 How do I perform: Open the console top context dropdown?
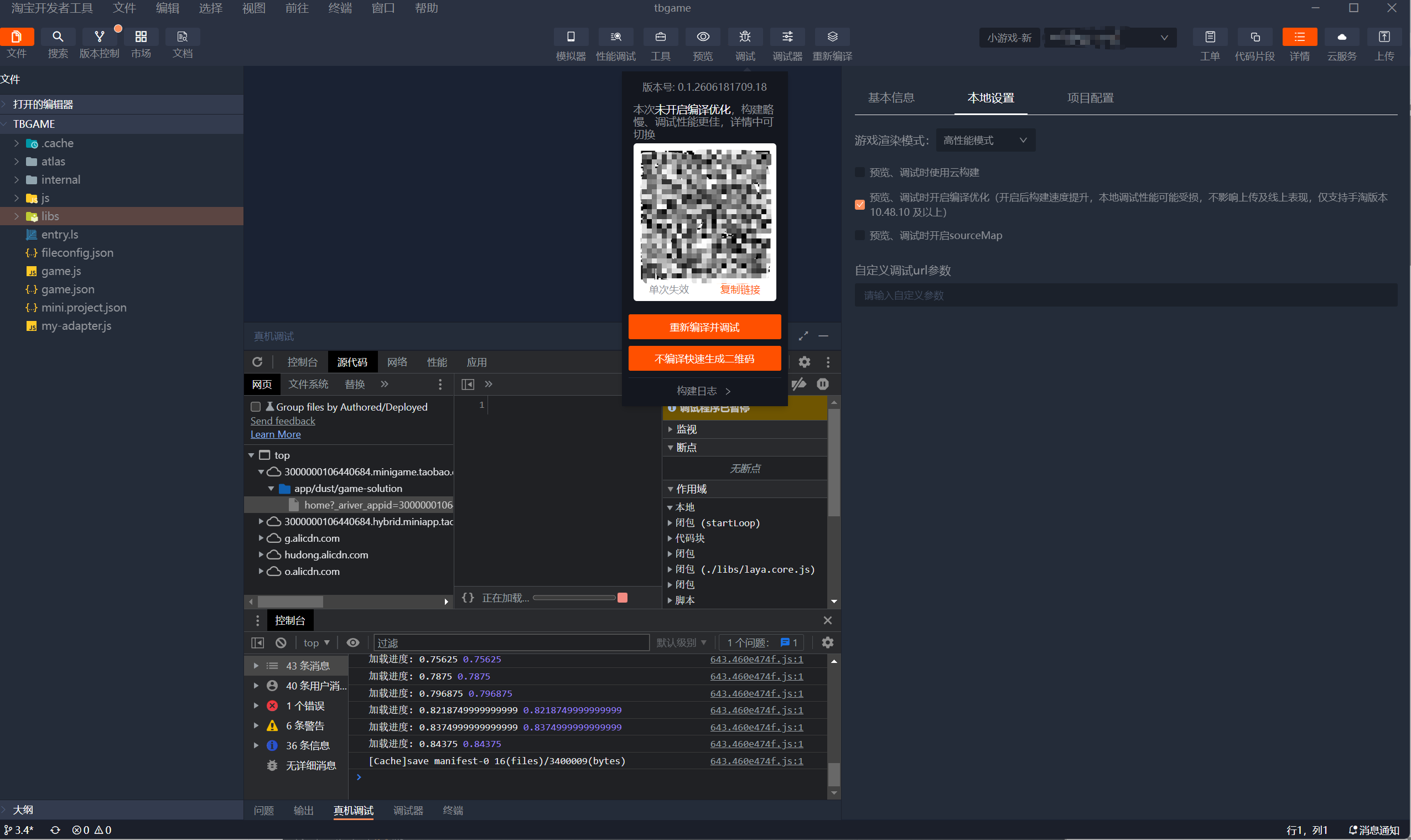tap(317, 642)
